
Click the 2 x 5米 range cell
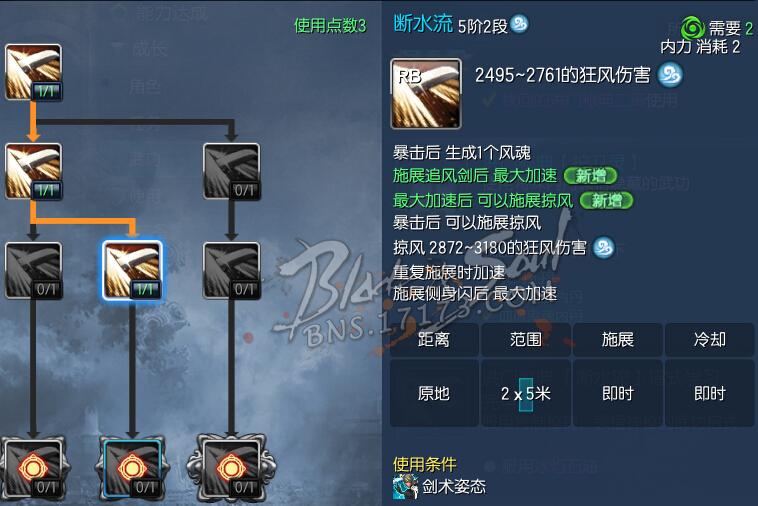pos(525,393)
